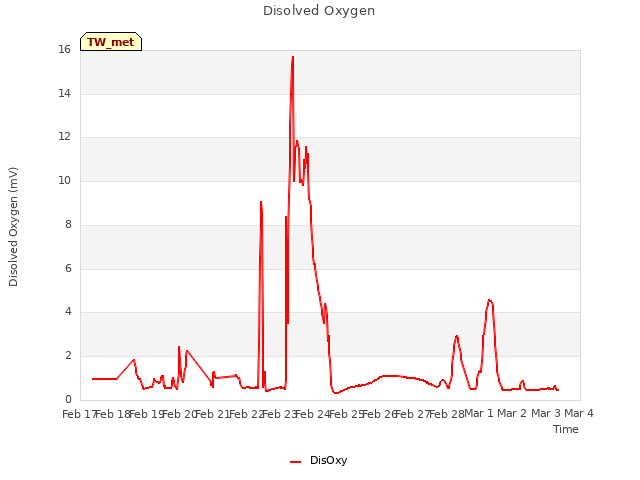
Task: Click the red DisOxy legend line swatch
Action: [296, 462]
